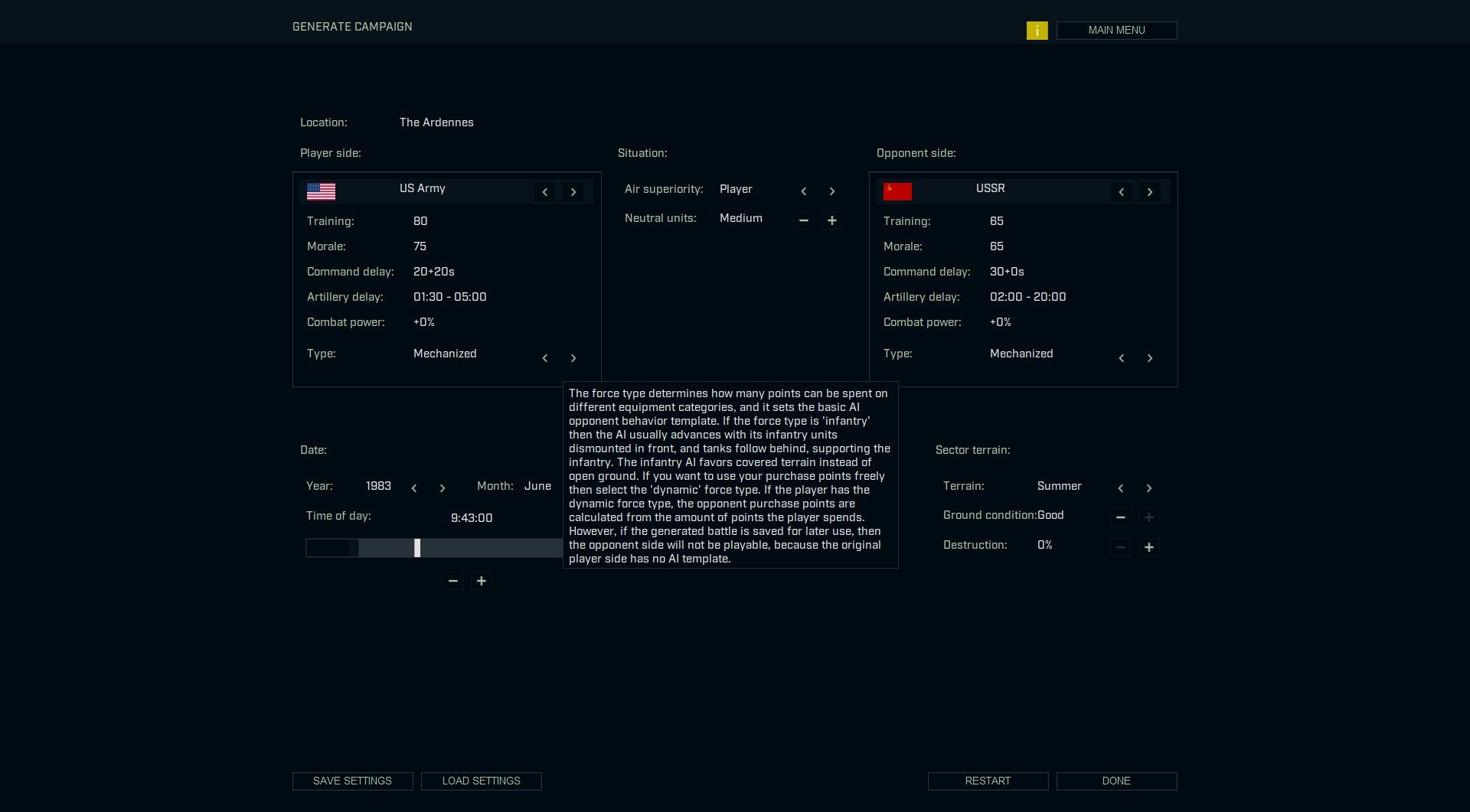Go to previous year before 1983
Screen dimensions: 1470x812
tap(414, 488)
